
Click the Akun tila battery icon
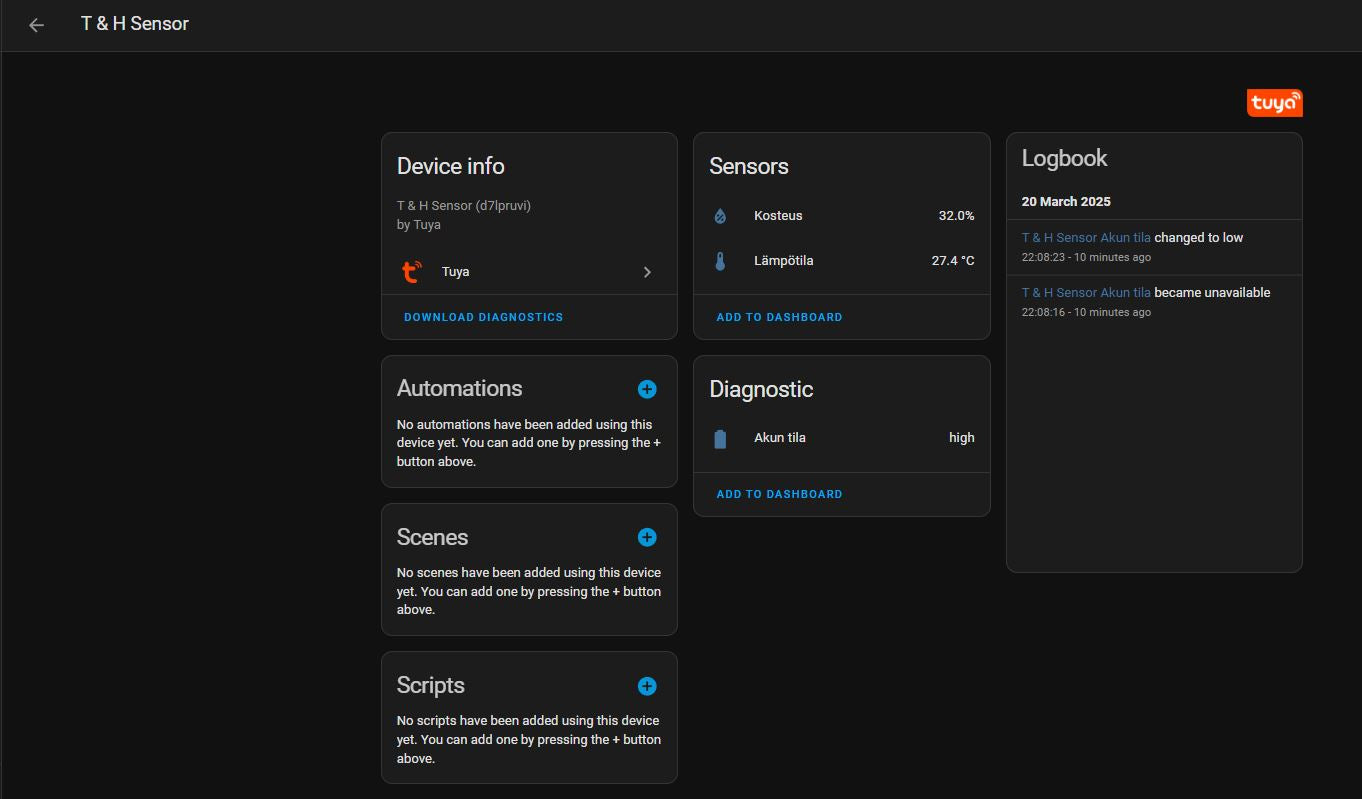(x=720, y=438)
